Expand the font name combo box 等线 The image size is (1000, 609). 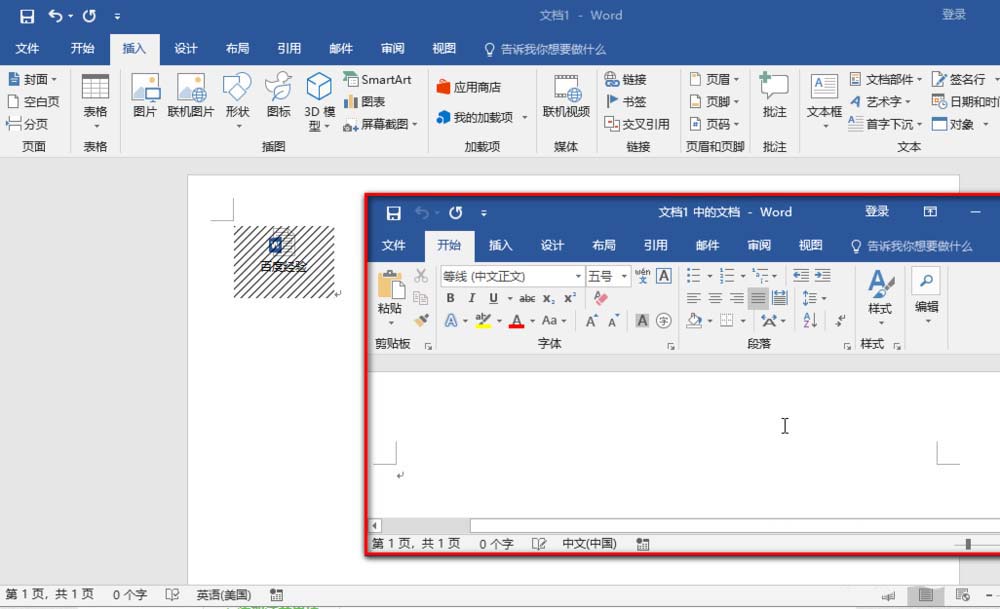coord(578,276)
